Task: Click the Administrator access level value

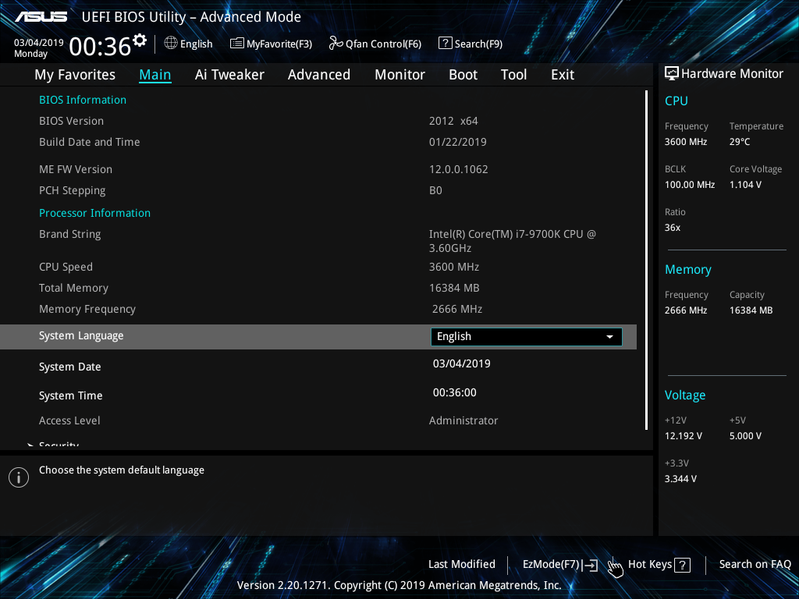Action: click(x=463, y=421)
